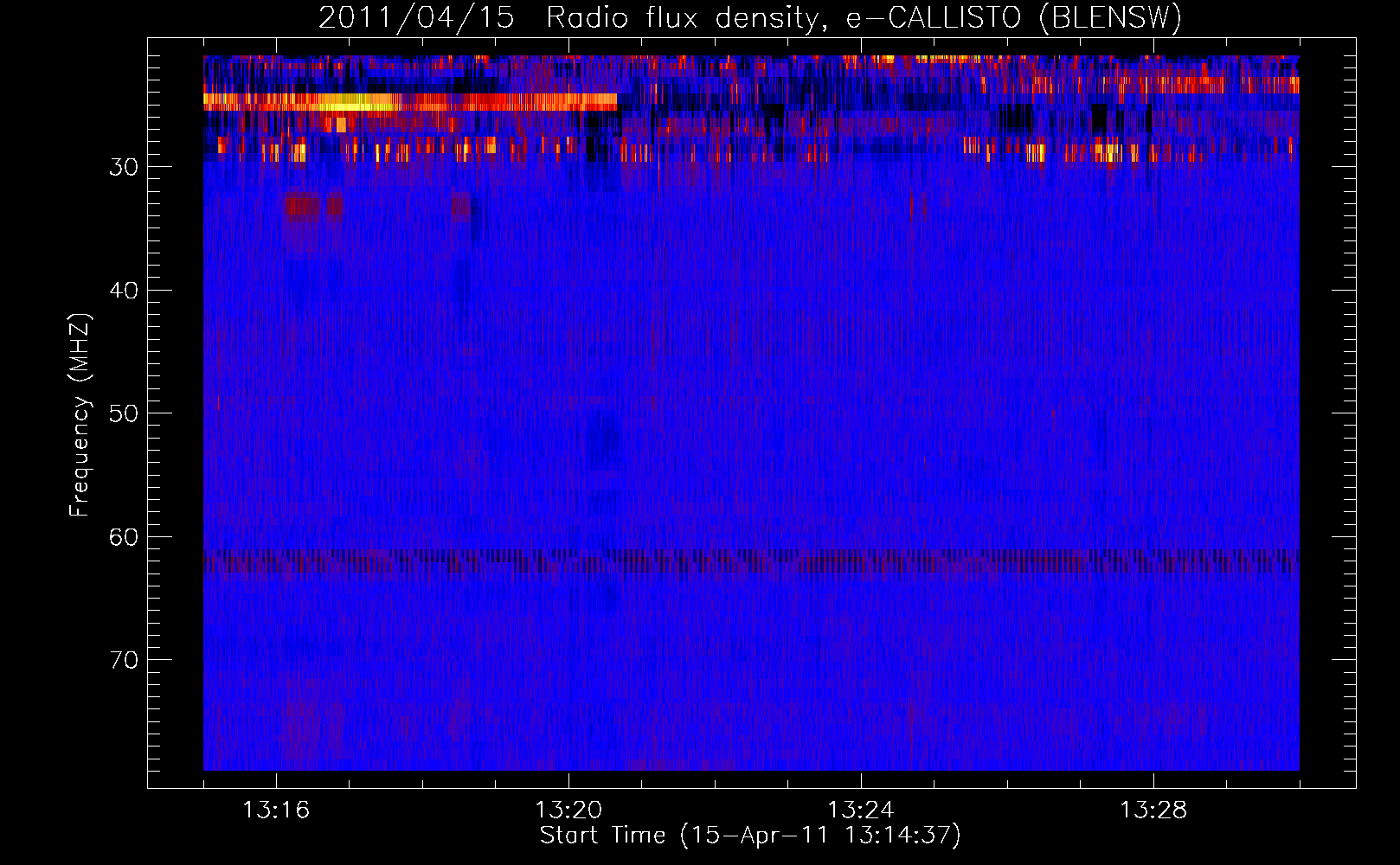Click the 13:24 time tick label
1400x865 pixels.
861,811
